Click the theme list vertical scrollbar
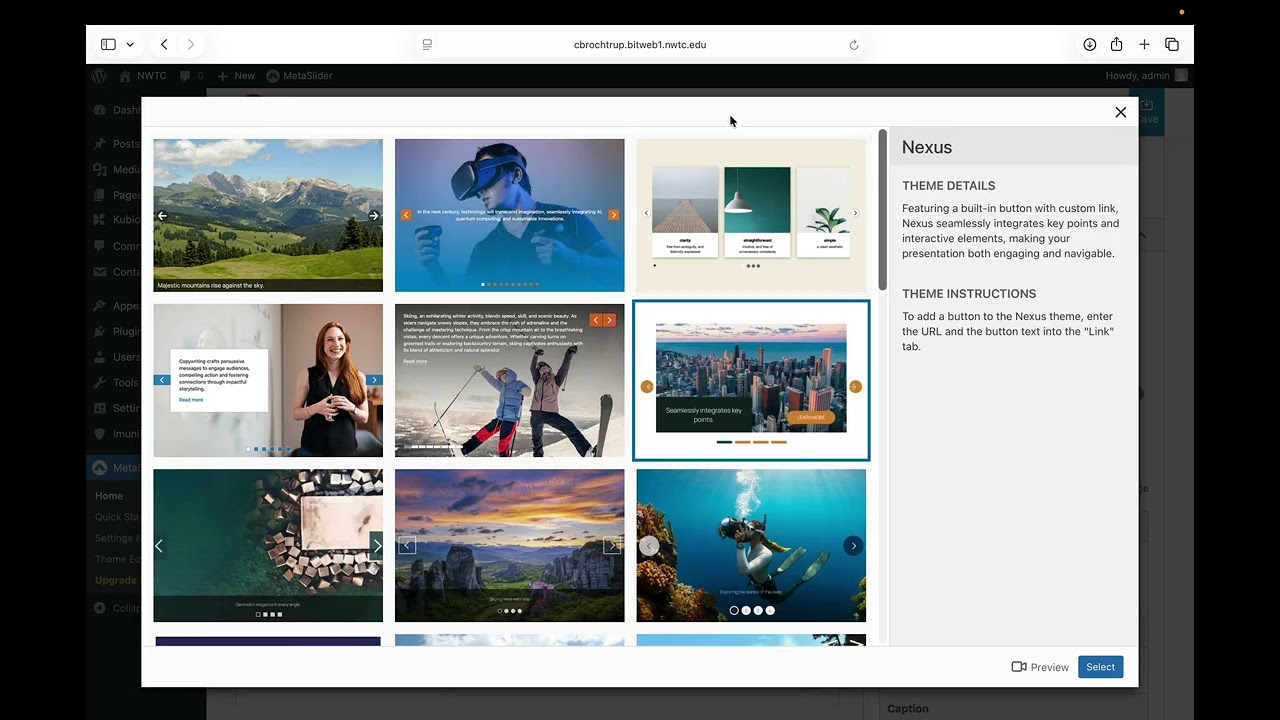 pos(882,210)
